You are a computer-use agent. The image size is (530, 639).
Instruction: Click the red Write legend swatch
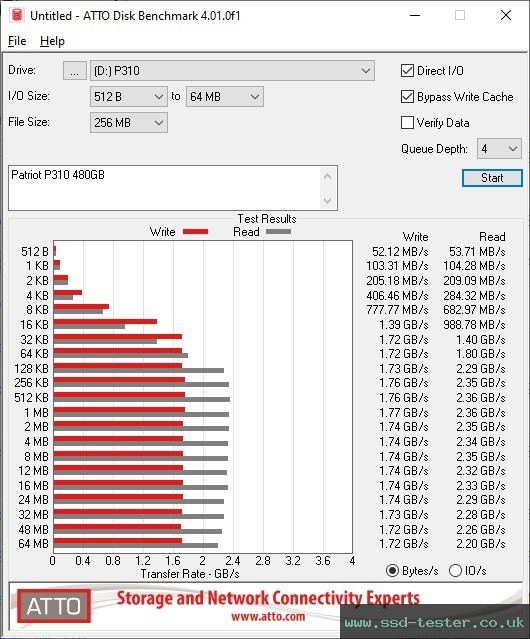coord(196,231)
